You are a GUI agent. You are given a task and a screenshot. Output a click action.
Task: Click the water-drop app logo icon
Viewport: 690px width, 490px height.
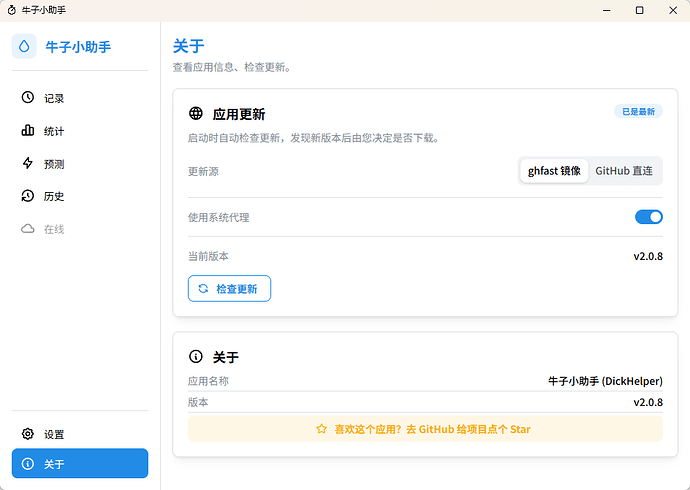[x=24, y=46]
